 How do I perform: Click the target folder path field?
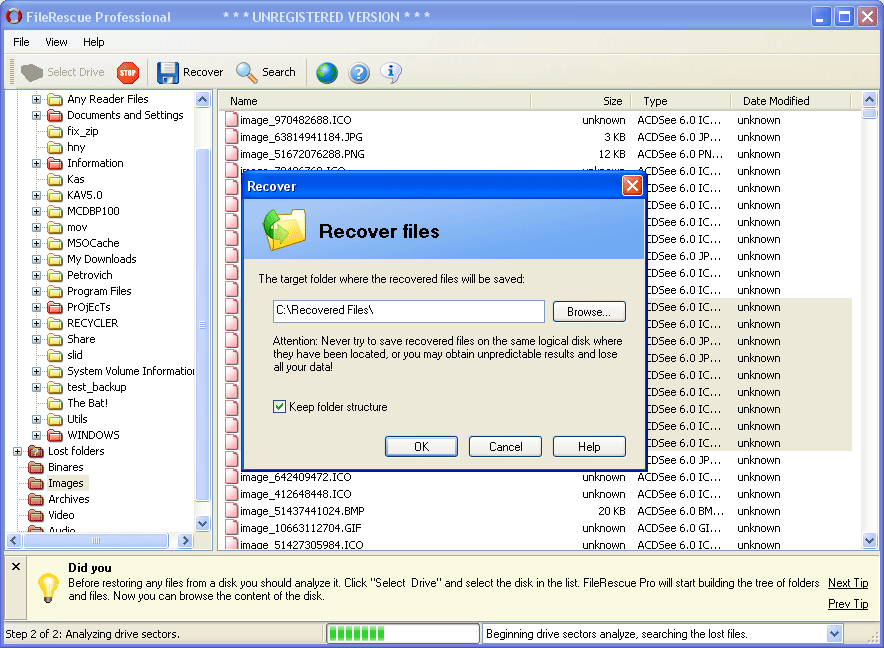409,311
